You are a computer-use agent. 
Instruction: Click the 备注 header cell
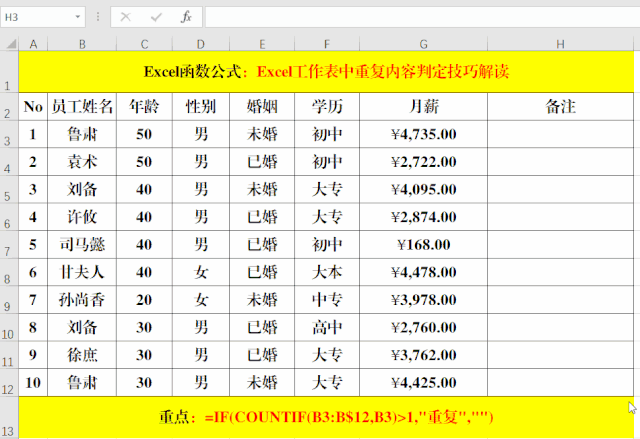(560, 106)
